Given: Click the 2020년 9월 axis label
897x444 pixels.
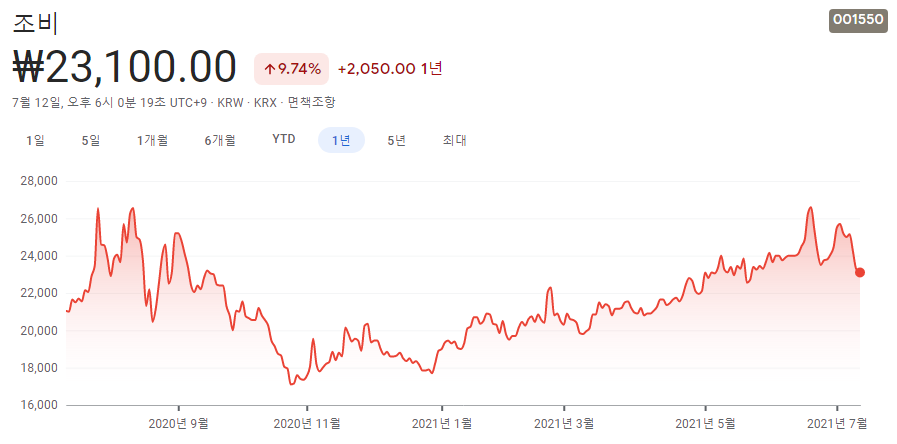Looking at the screenshot, I should [x=178, y=423].
